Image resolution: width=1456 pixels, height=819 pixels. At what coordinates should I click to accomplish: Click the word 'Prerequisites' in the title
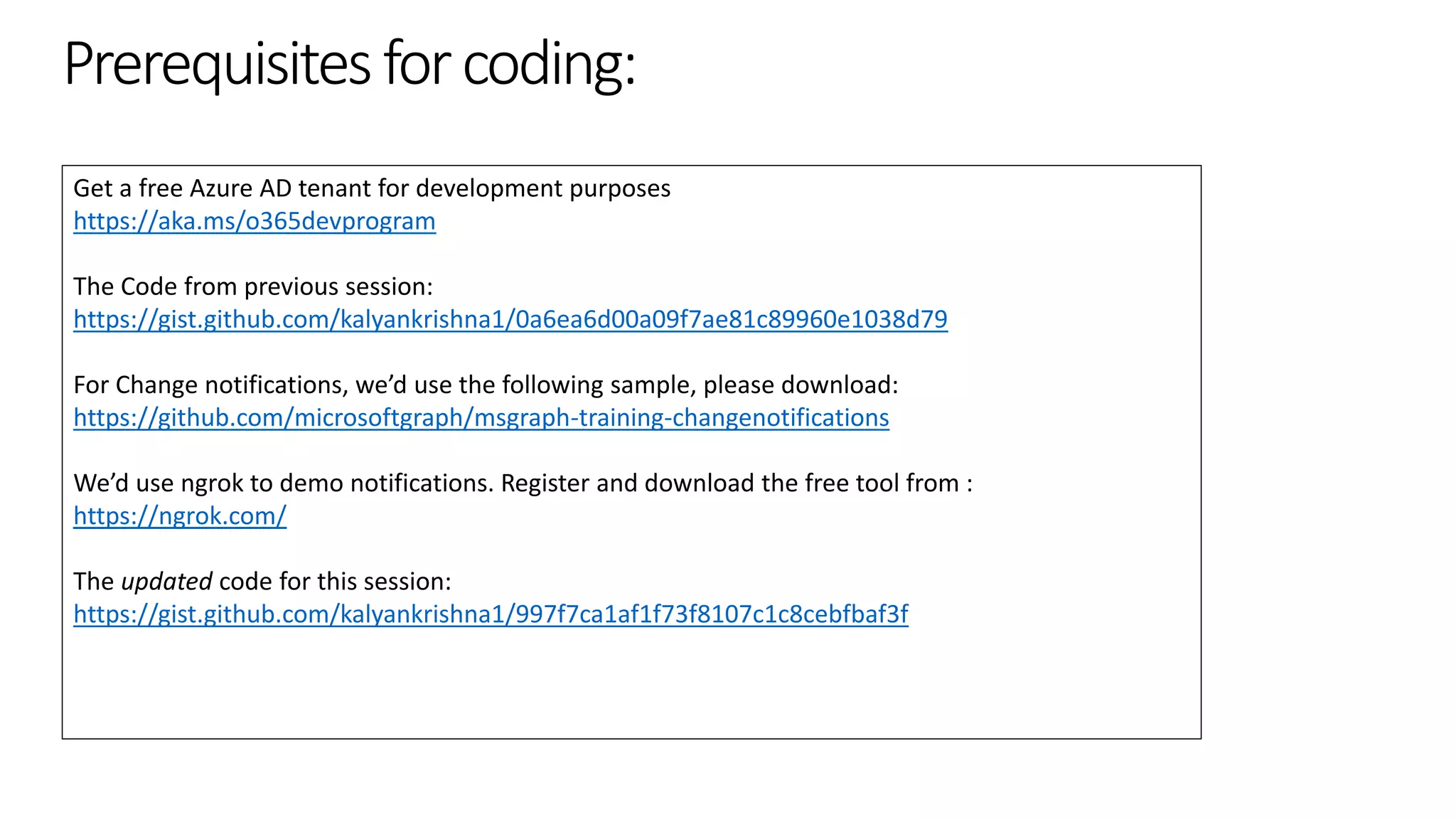tap(217, 64)
